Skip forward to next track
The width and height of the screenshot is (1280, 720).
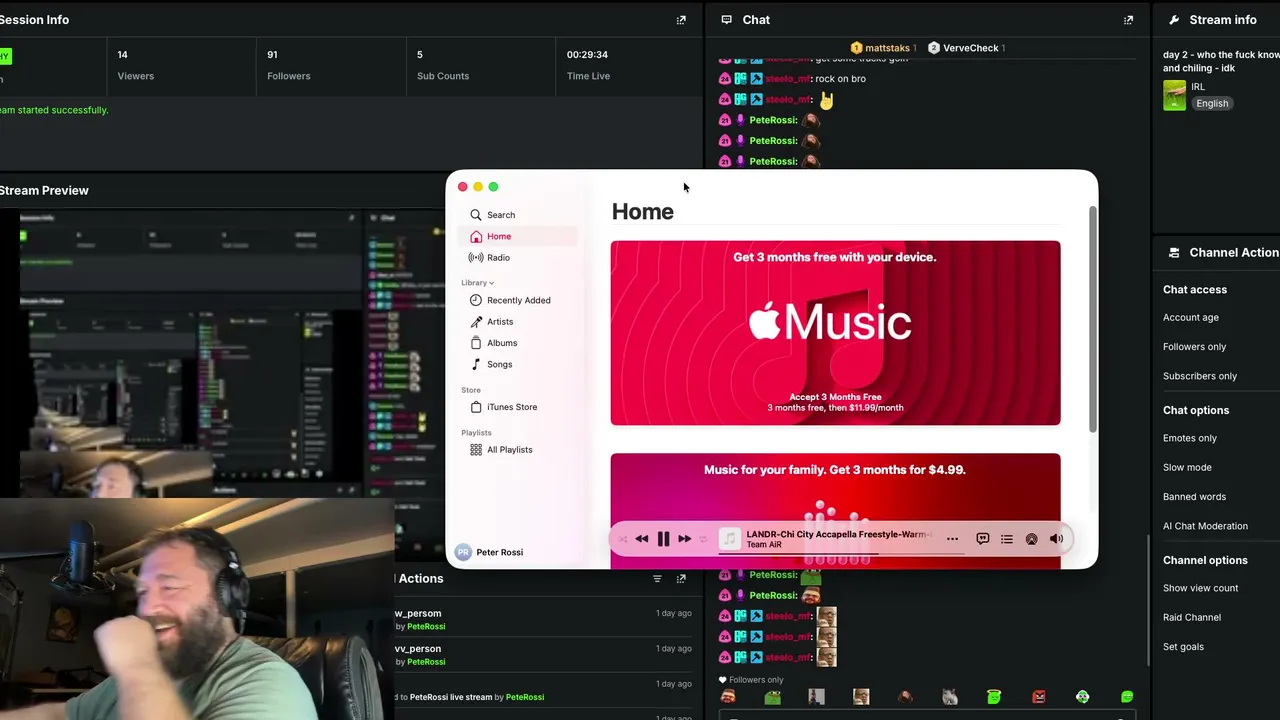pos(684,539)
